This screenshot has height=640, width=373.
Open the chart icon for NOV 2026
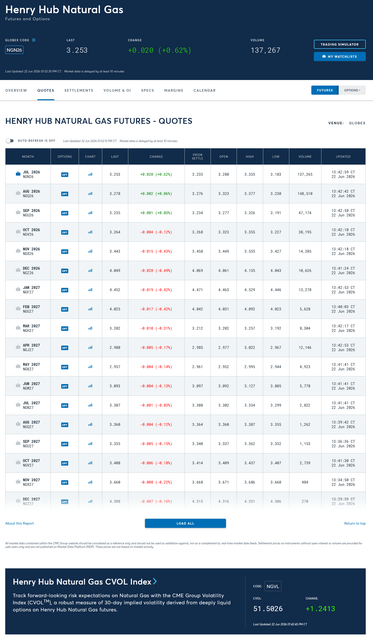tap(90, 251)
